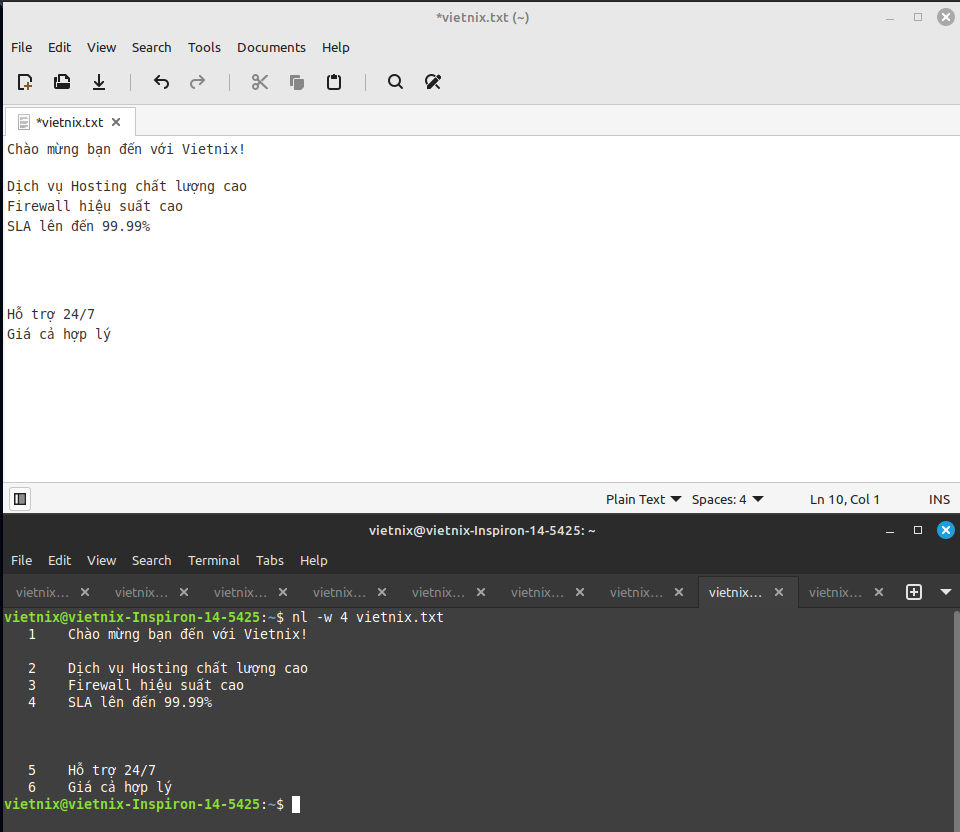The image size is (960, 832).
Task: Open the text editor's Edit menu
Action: pos(59,47)
